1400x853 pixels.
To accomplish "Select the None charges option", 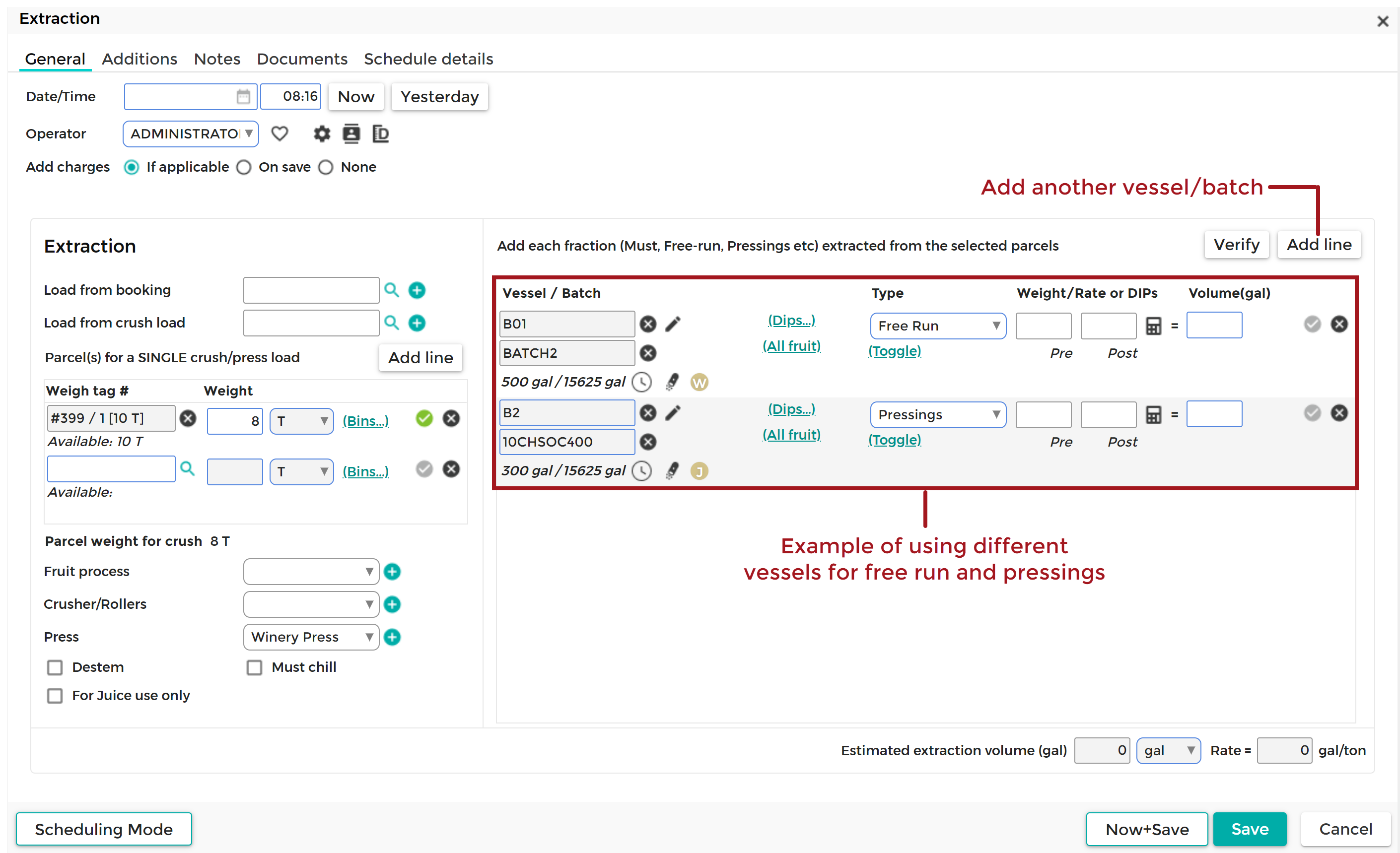I will pos(326,167).
